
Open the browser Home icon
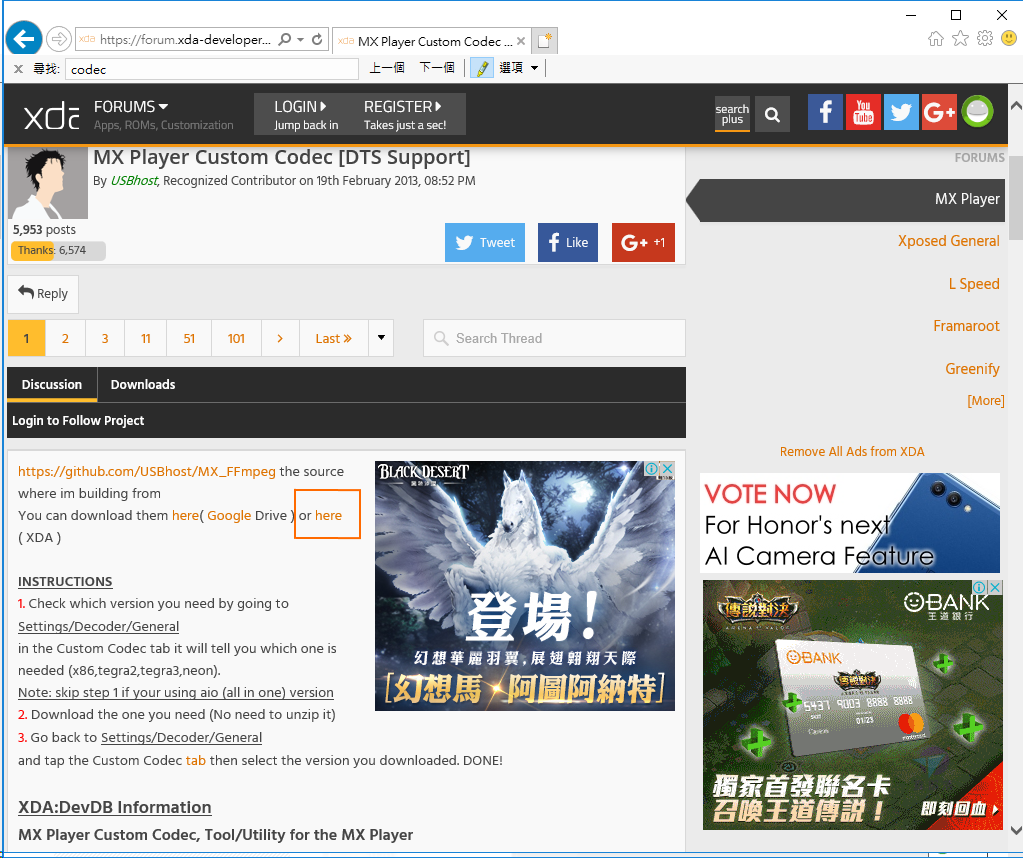point(936,39)
